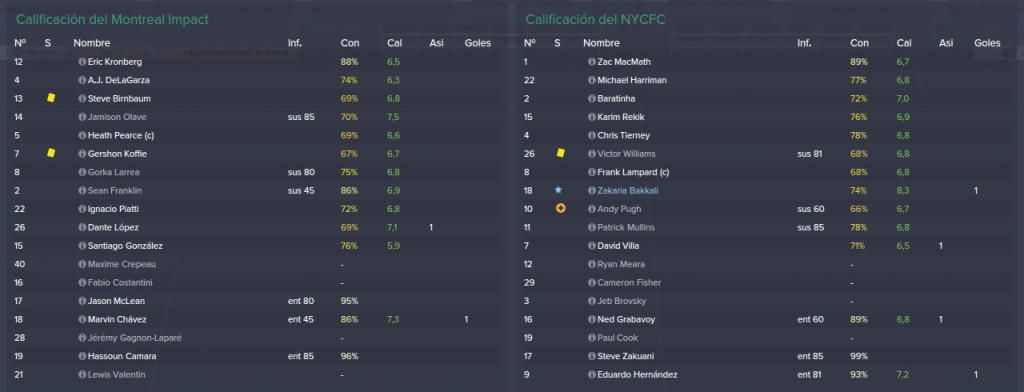
Task: Open the info icon next to Frank Lampard
Action: (x=591, y=172)
